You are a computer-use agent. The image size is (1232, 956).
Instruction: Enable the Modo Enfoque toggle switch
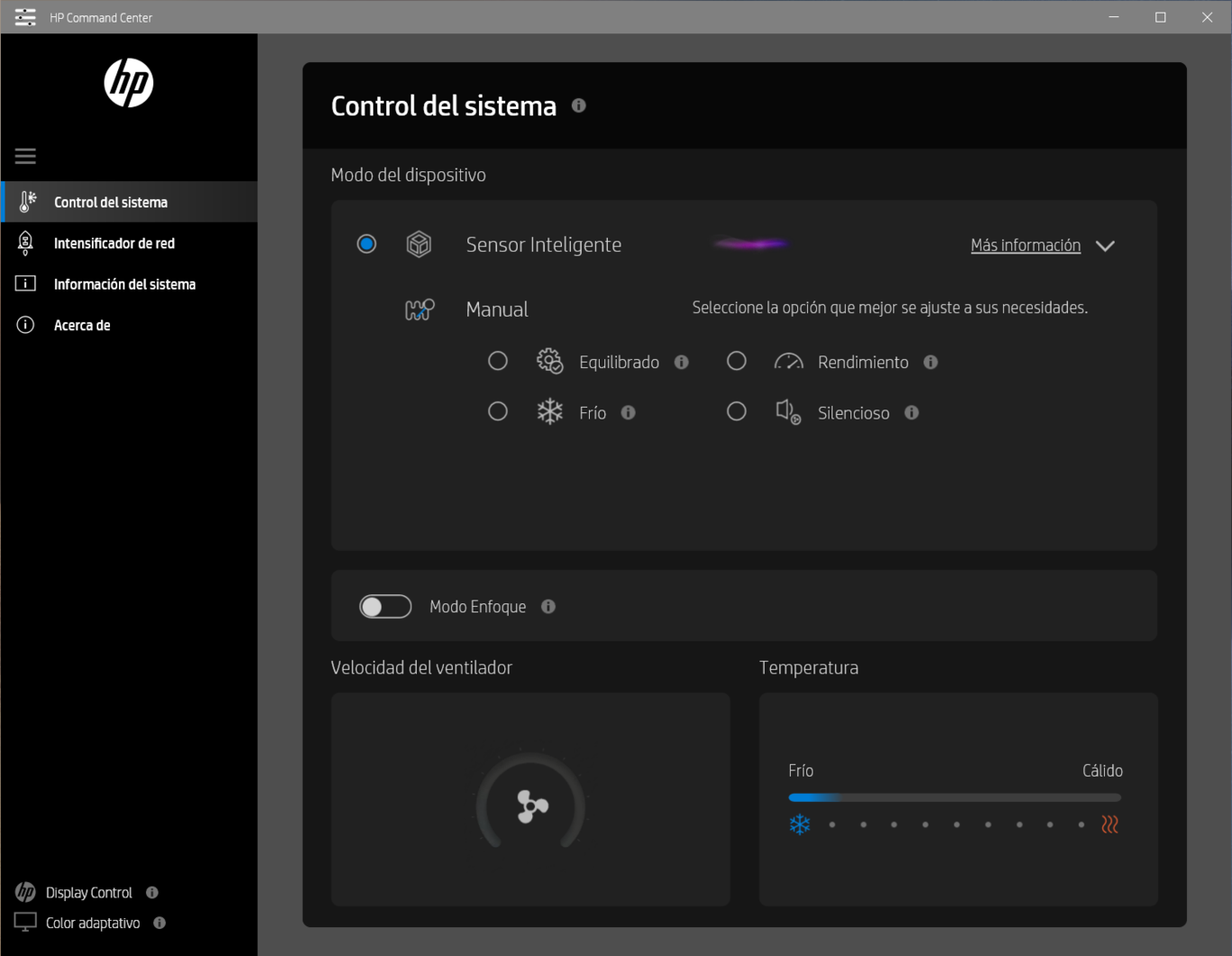click(386, 607)
